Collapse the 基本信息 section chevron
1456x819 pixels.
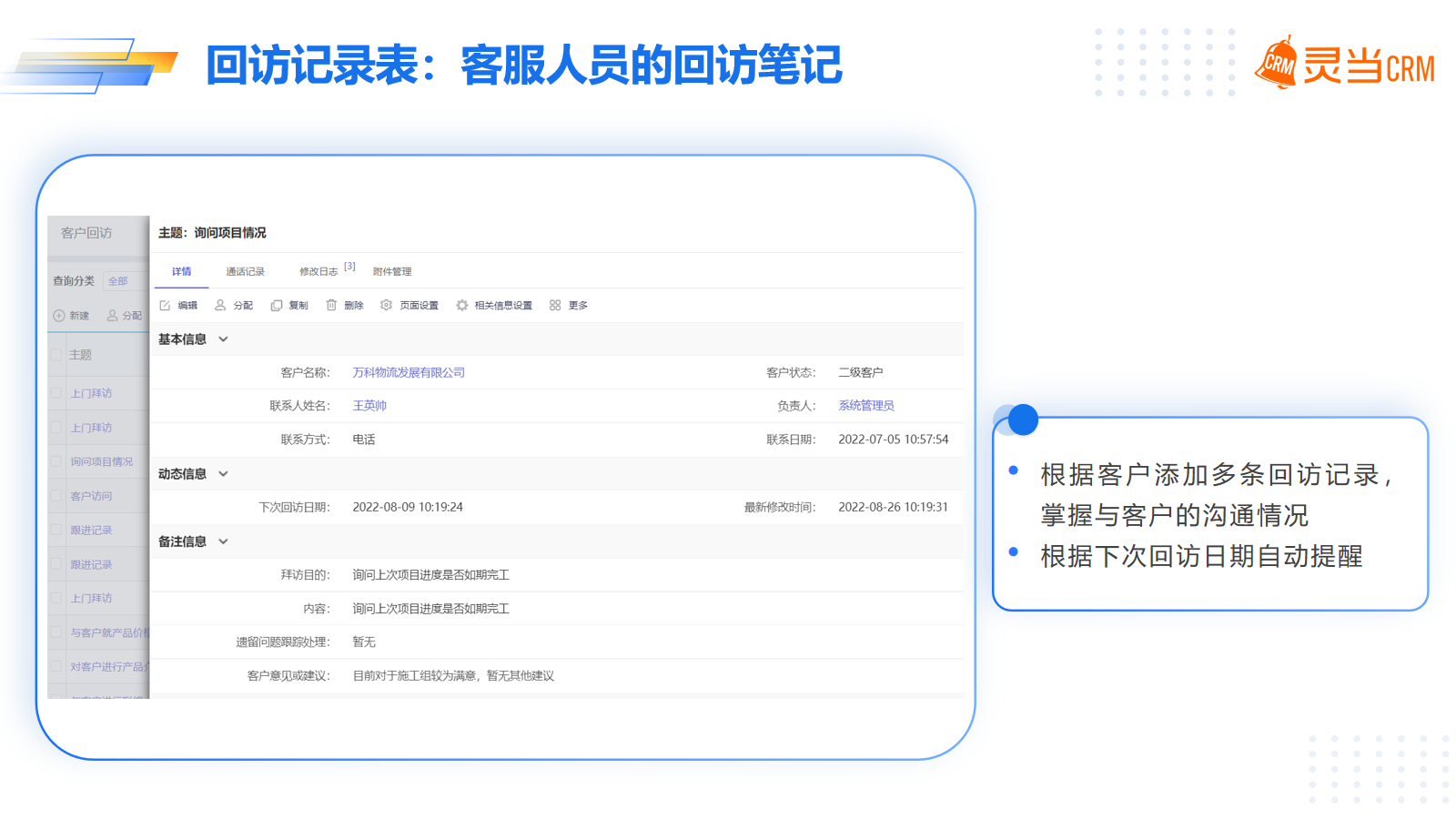coord(223,339)
